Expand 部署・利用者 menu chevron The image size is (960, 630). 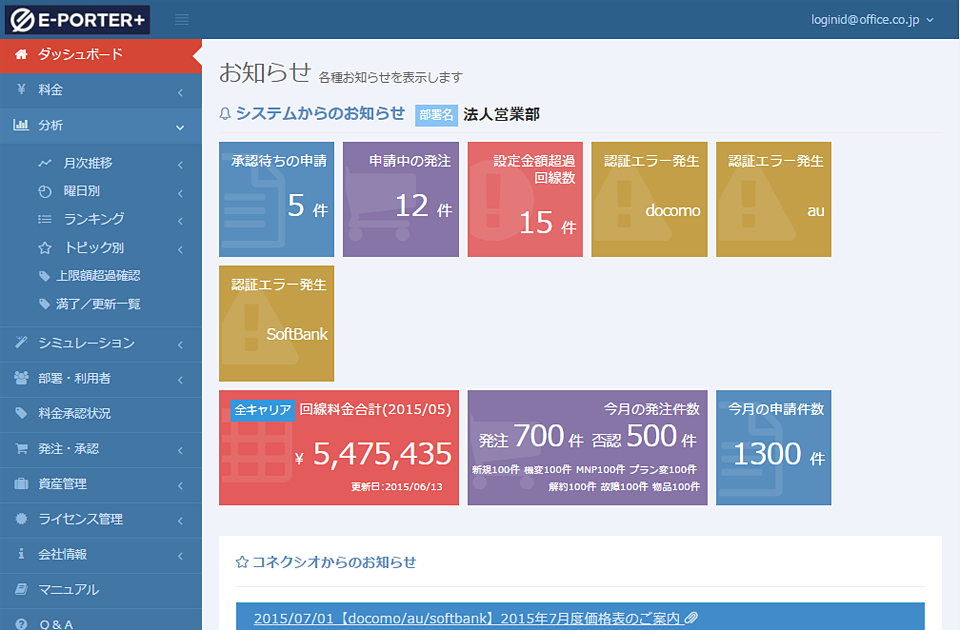pos(180,380)
